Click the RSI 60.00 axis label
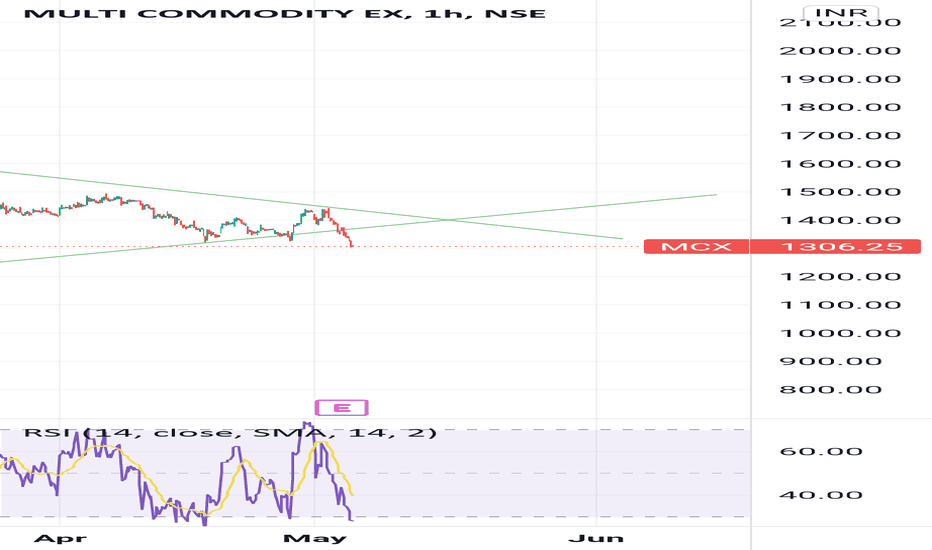Image resolution: width=932 pixels, height=550 pixels. [821, 452]
